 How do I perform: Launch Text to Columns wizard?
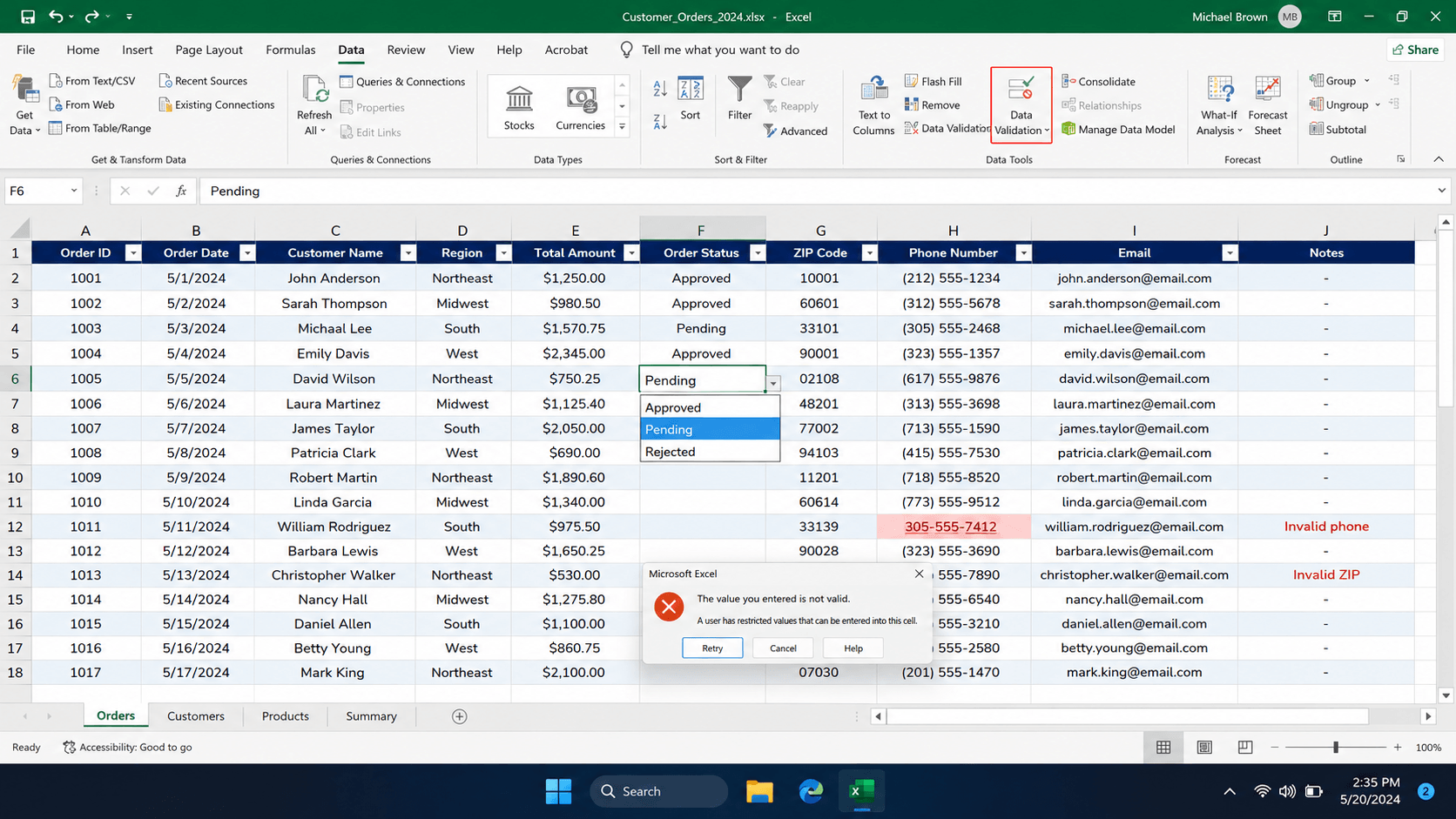[873, 105]
